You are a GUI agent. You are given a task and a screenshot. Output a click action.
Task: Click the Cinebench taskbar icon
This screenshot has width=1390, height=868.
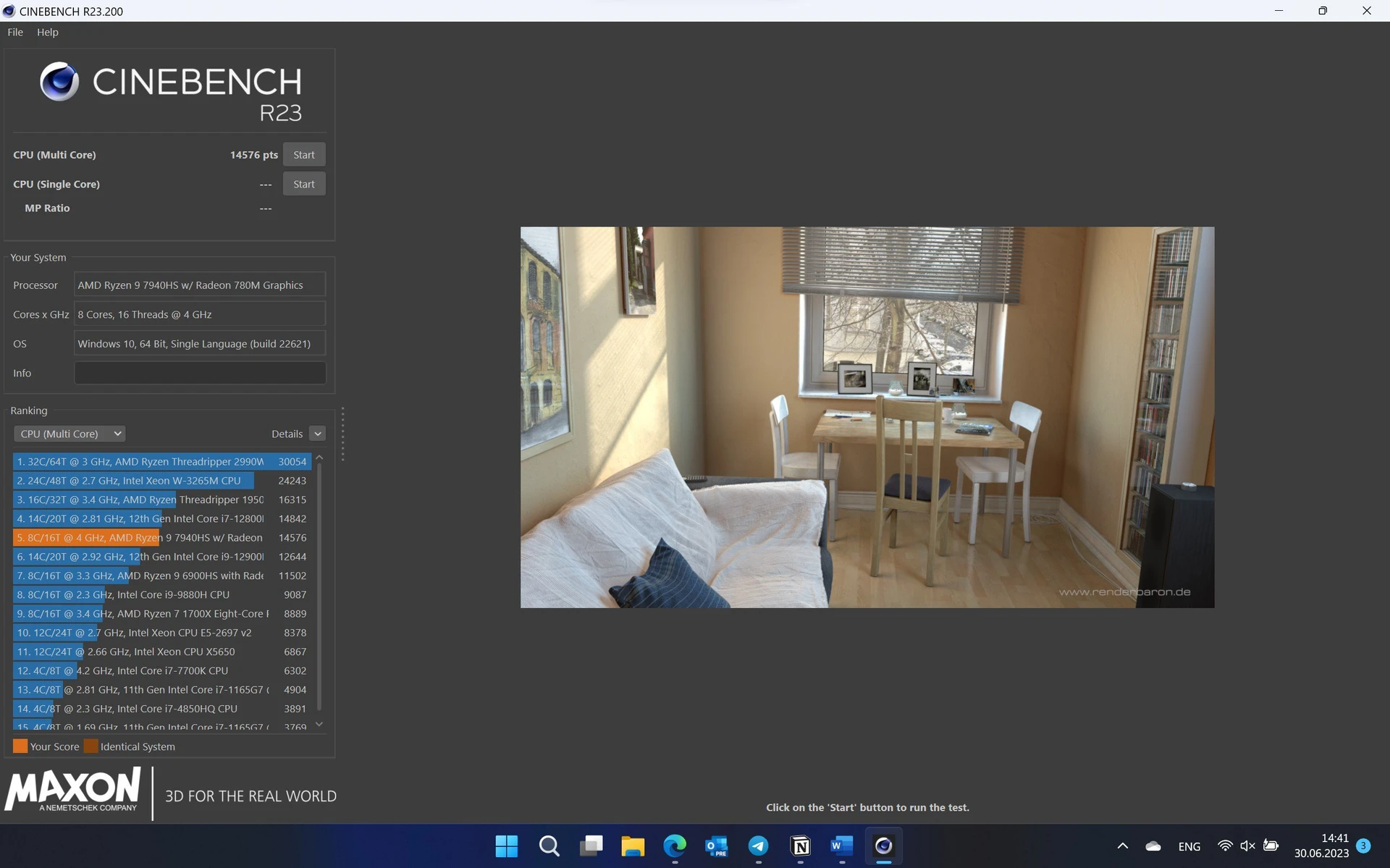884,846
